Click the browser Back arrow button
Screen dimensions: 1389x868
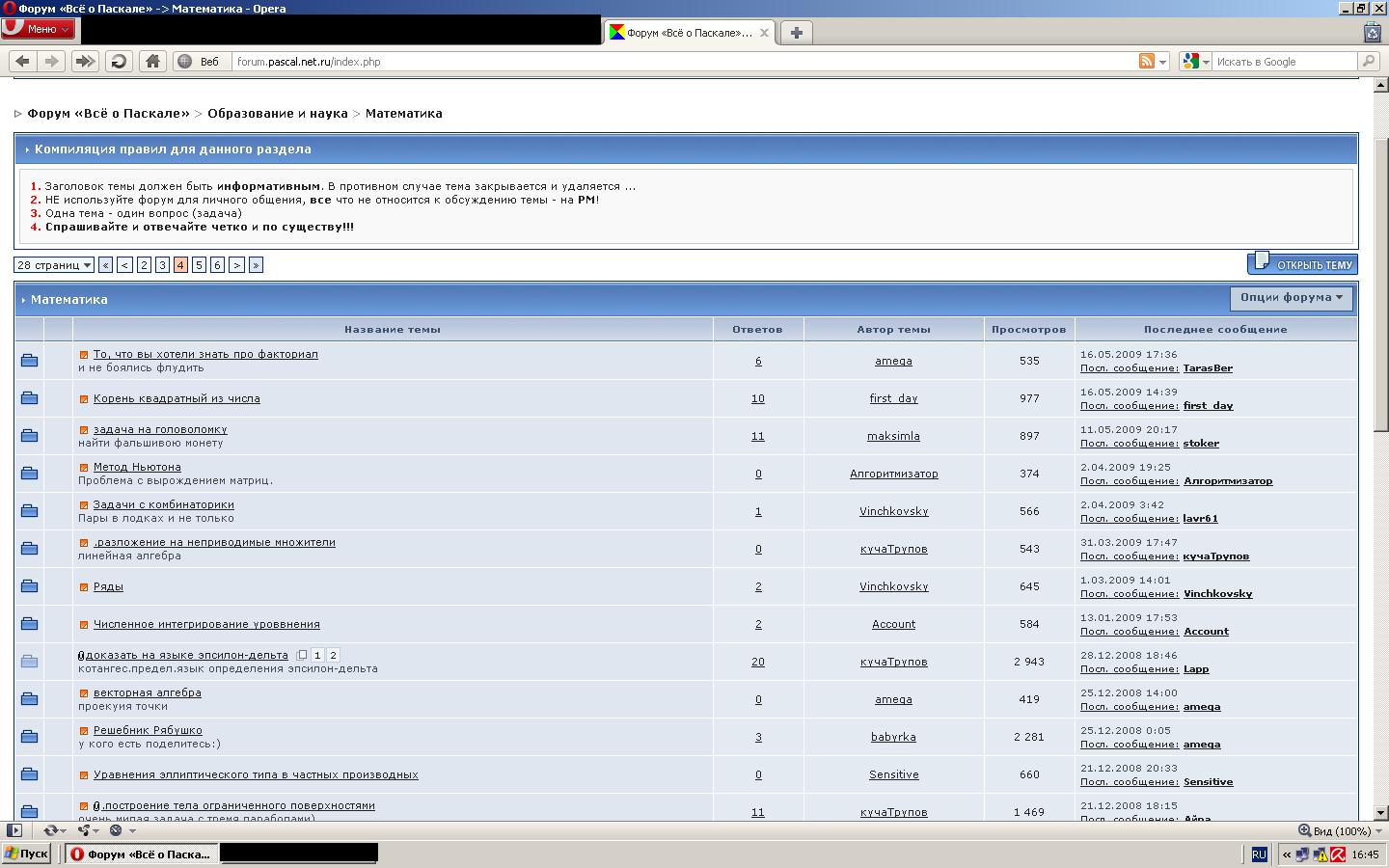coord(23,61)
